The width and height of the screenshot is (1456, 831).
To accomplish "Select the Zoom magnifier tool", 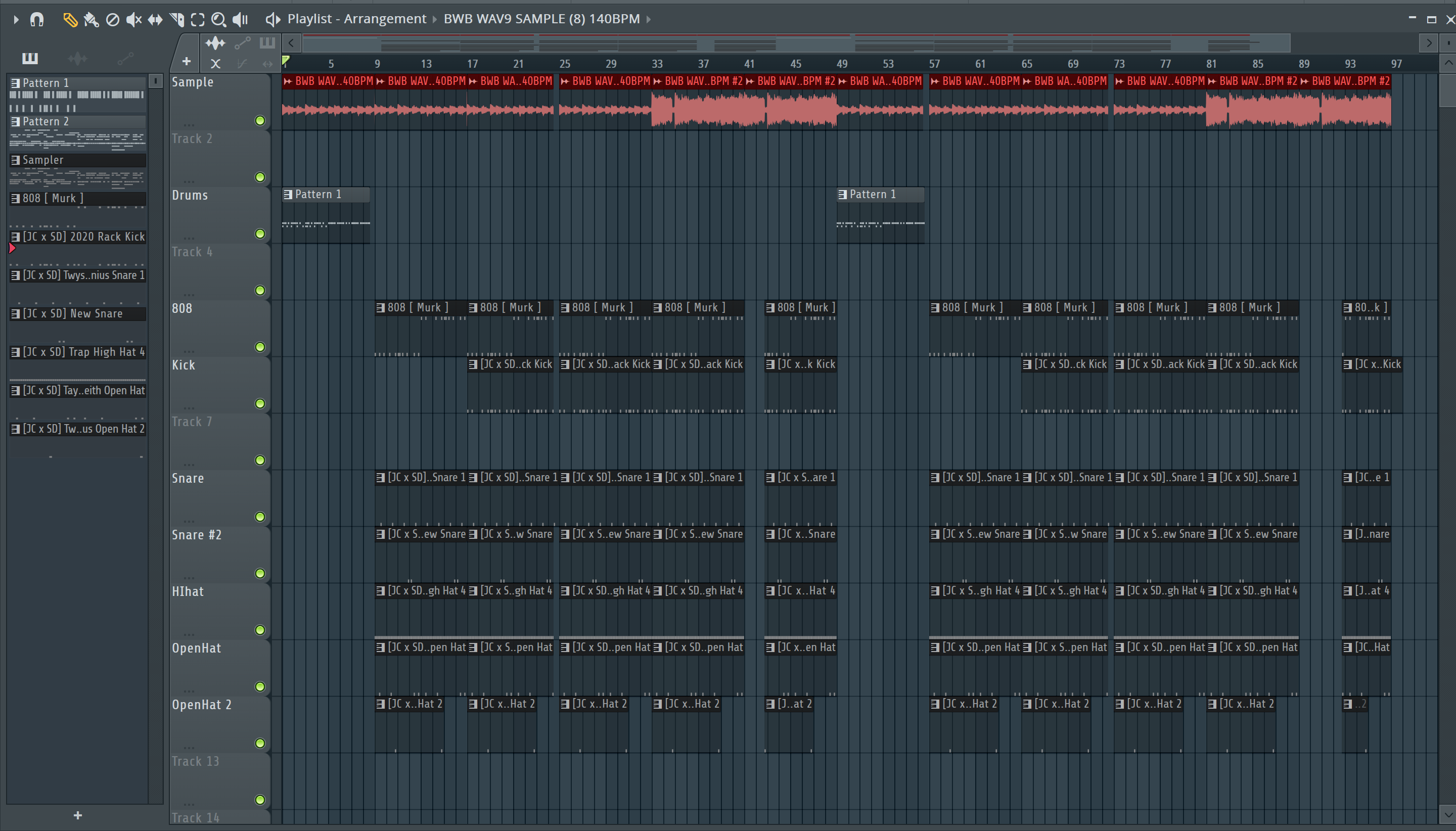I will point(218,20).
